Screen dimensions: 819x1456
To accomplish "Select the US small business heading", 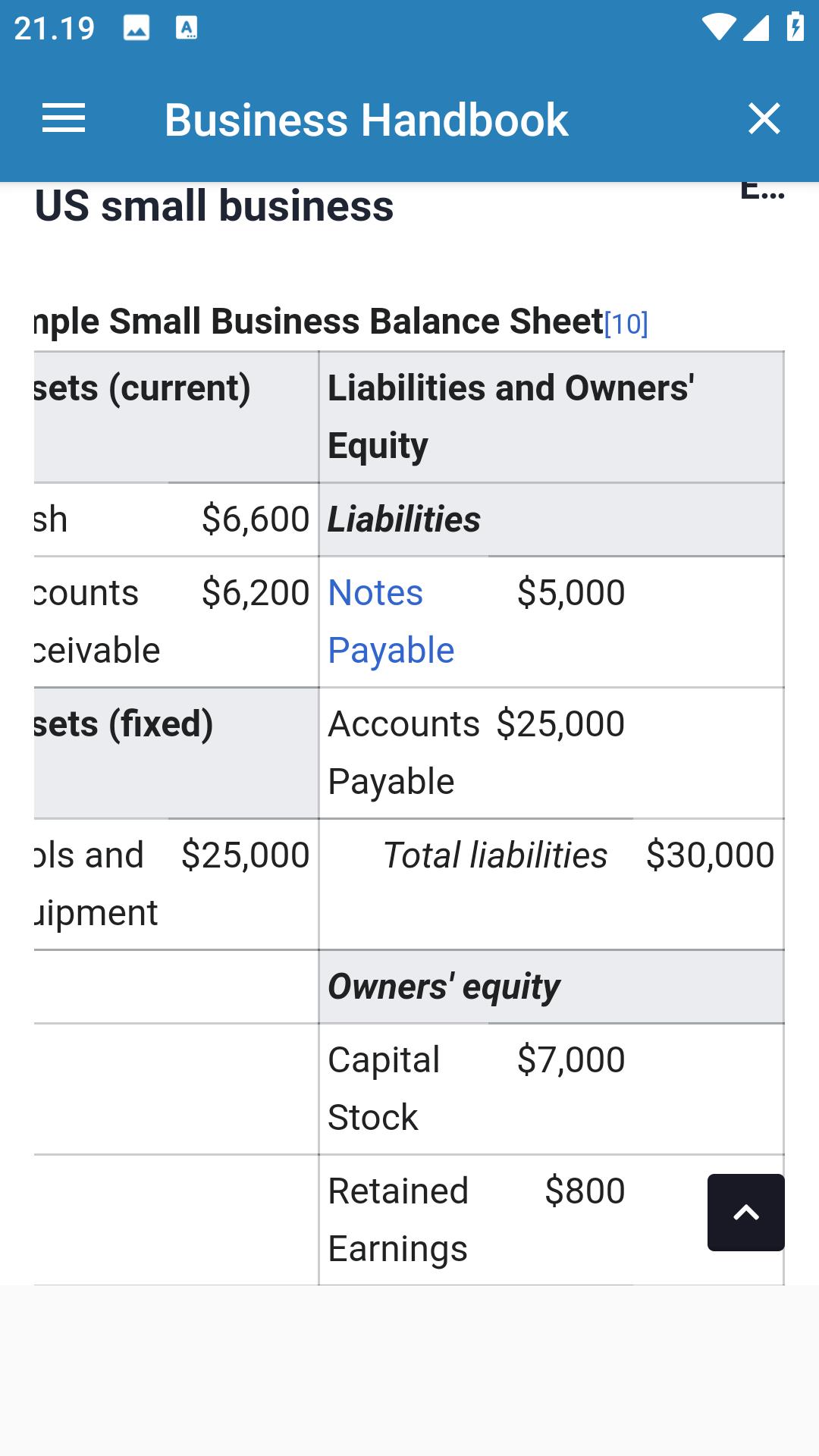I will tap(215, 206).
